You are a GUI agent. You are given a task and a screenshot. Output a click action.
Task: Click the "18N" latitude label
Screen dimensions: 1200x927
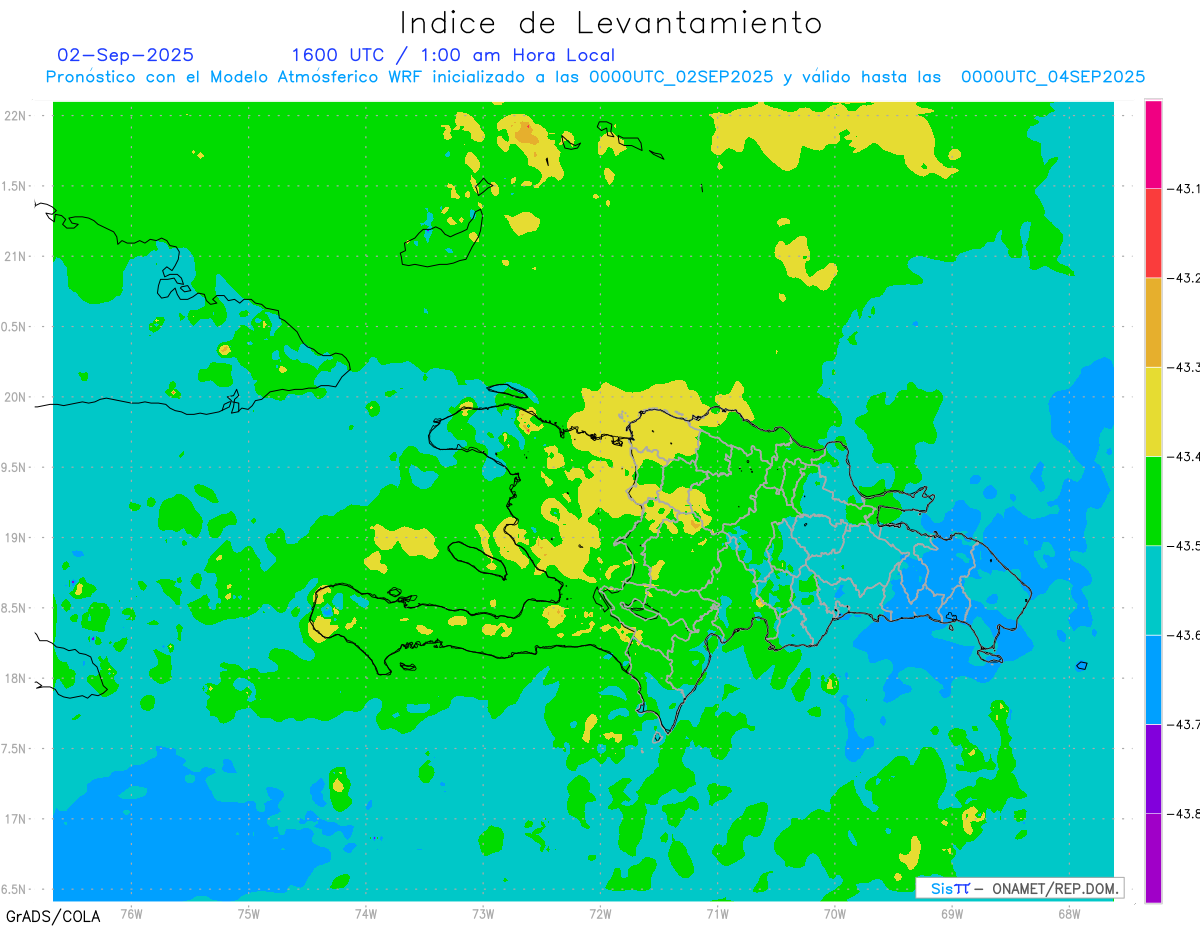point(17,678)
